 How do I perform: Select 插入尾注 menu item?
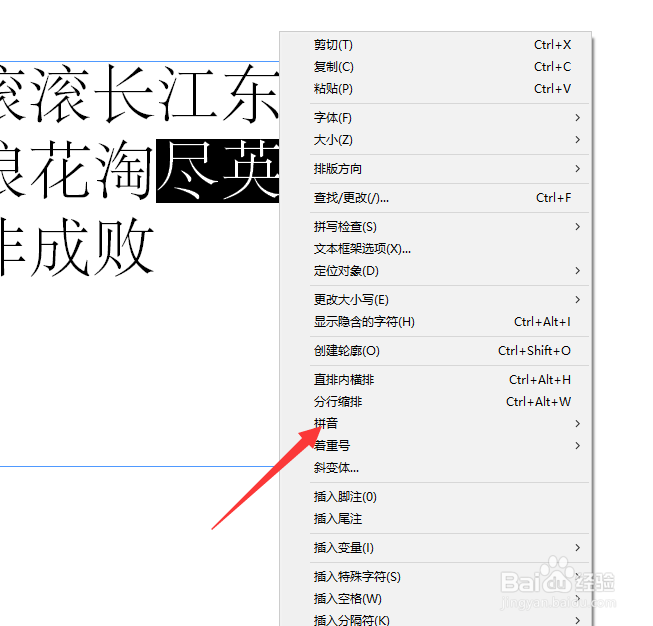pos(436,519)
